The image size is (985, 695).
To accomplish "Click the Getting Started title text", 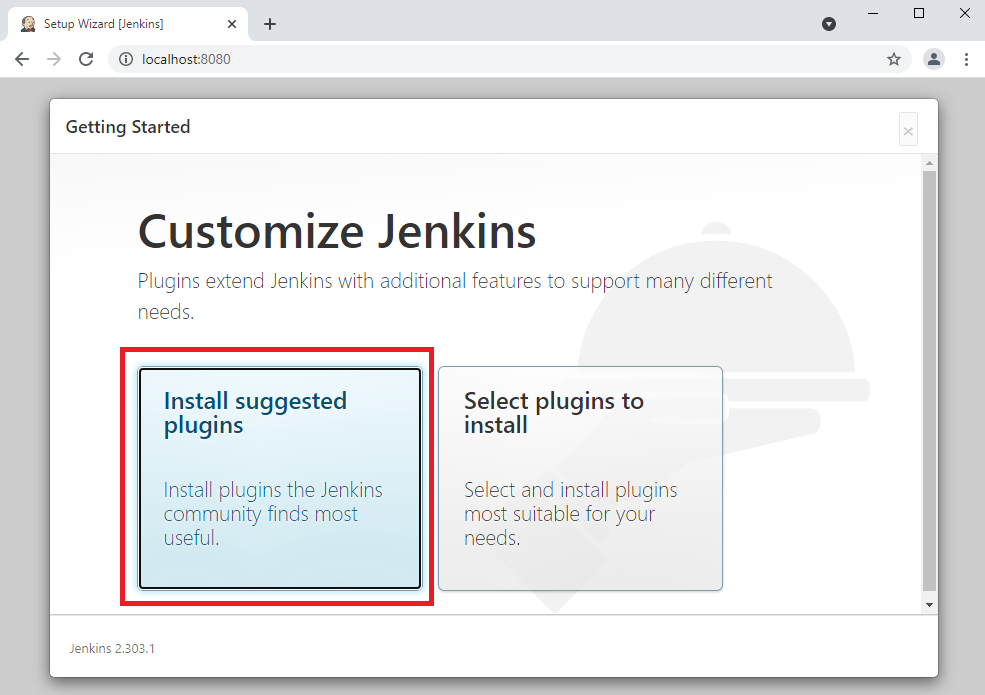I will click(x=128, y=127).
